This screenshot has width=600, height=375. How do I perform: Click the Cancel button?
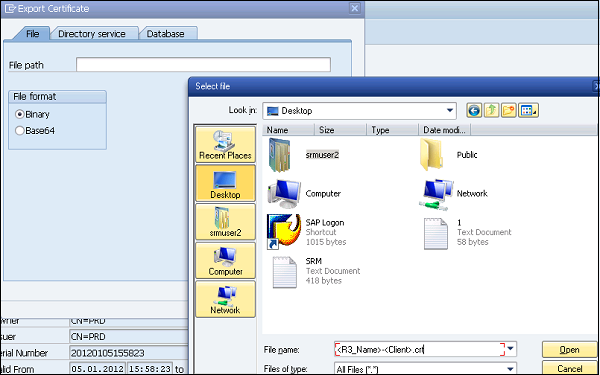click(569, 368)
